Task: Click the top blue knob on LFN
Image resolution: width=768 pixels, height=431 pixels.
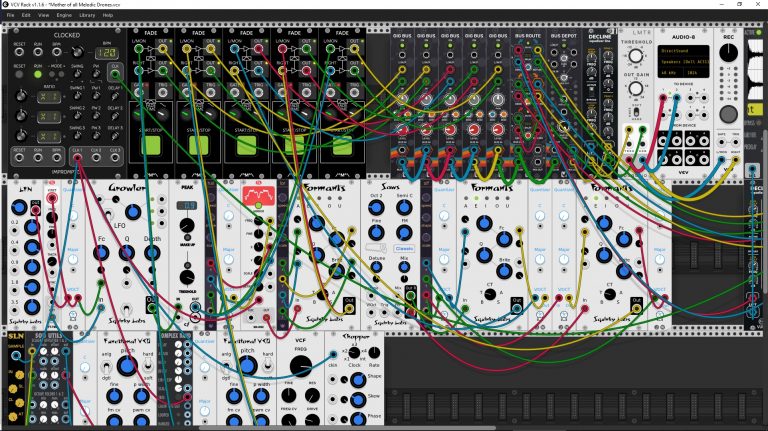Action: (x=19, y=207)
